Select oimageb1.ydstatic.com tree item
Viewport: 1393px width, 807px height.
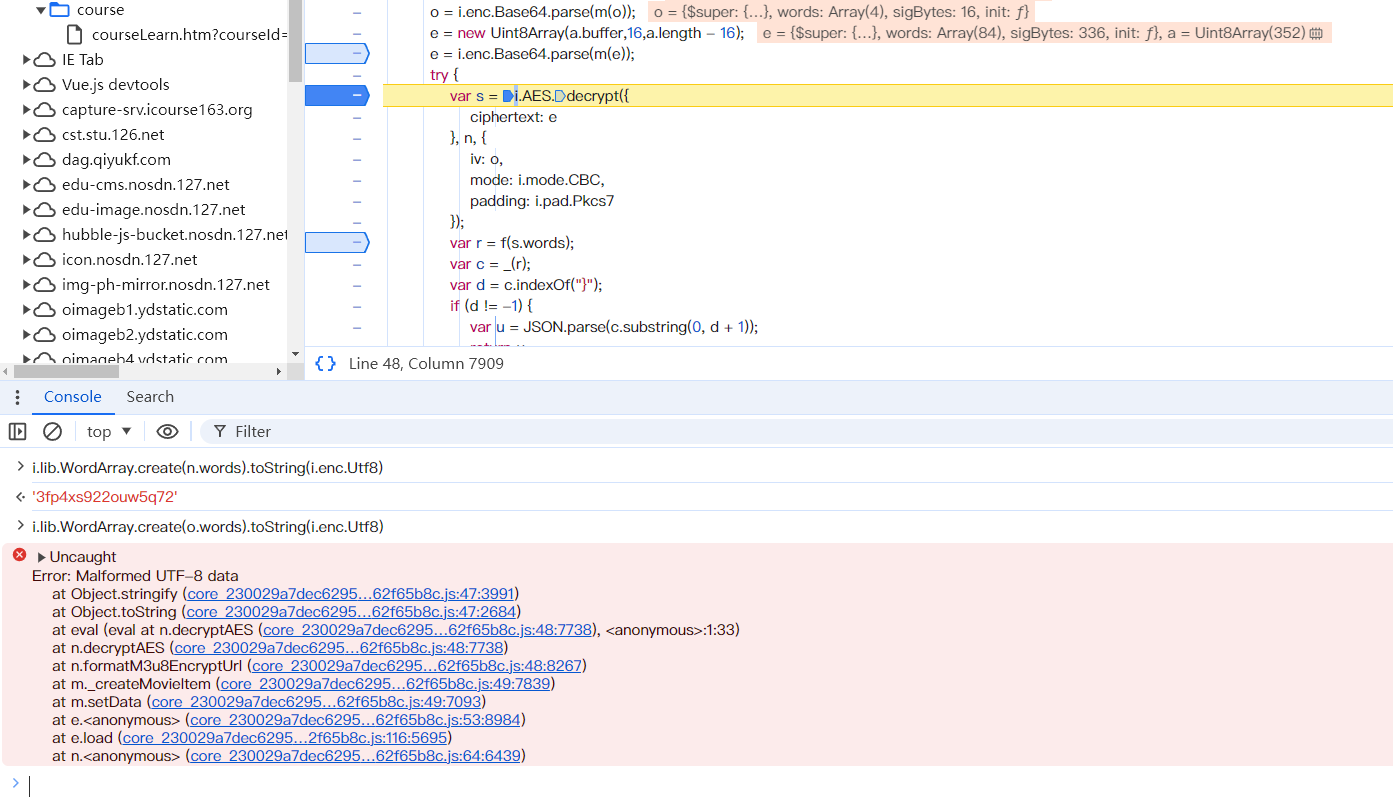145,310
